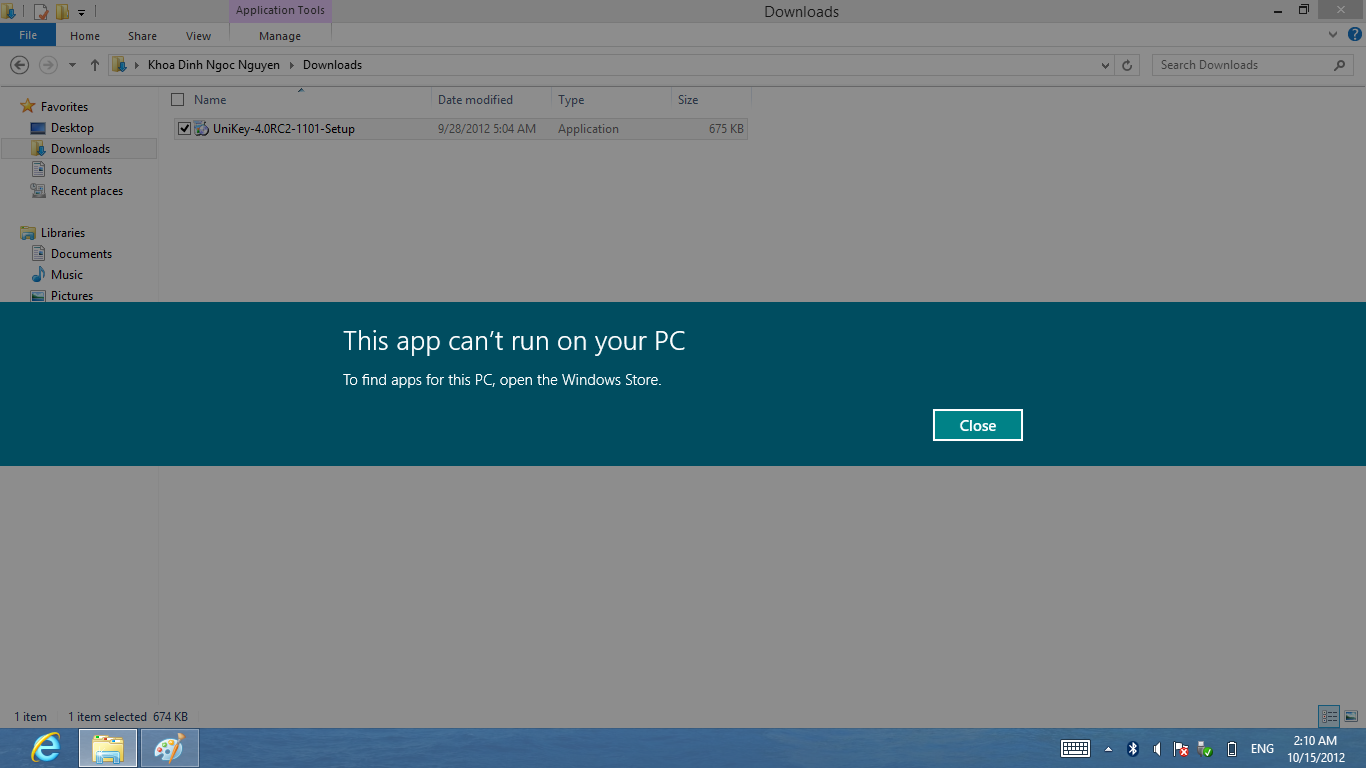Open Internet Explorer from the taskbar

(x=46, y=748)
